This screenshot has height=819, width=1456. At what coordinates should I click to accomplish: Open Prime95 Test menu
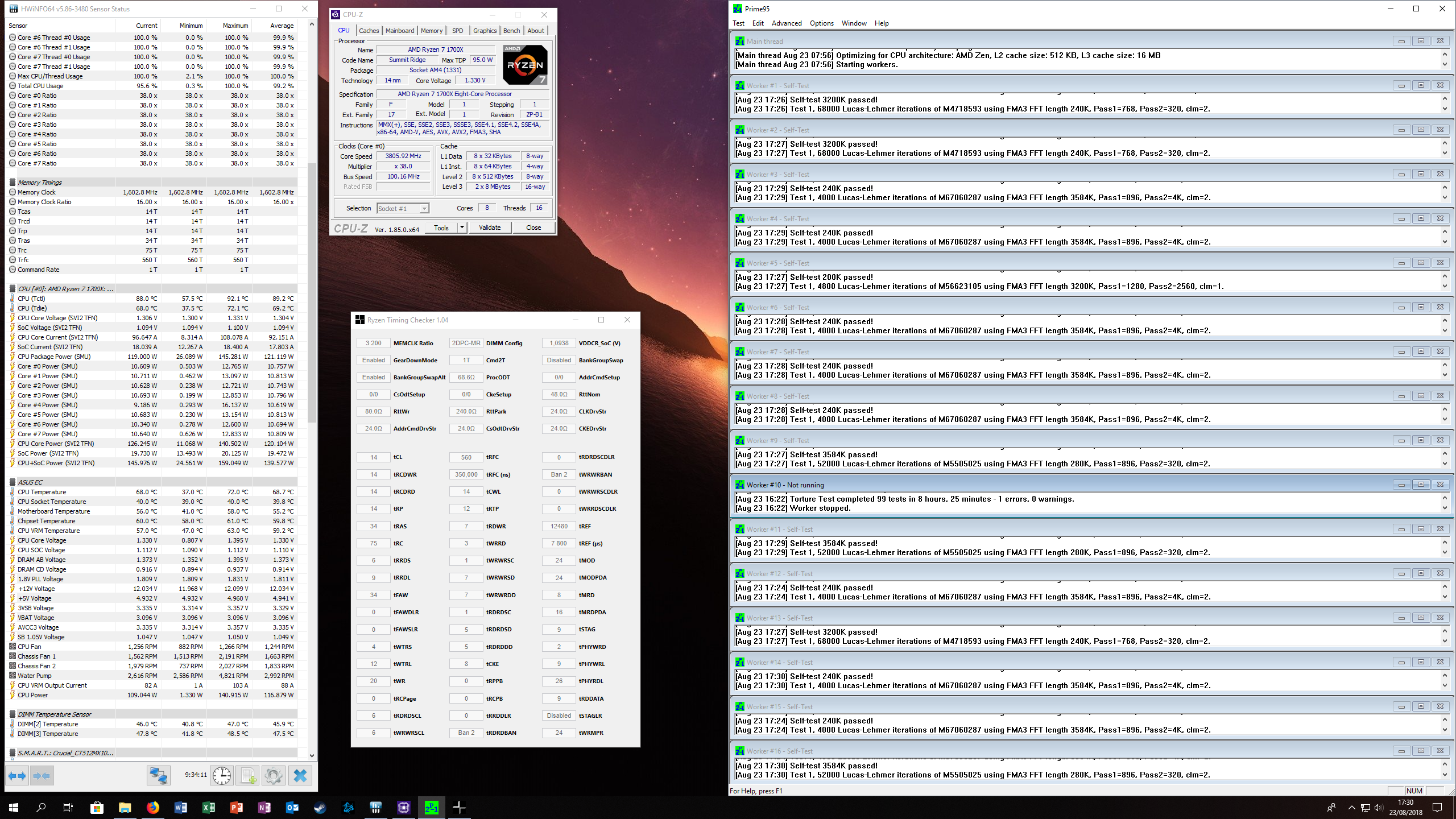point(738,23)
